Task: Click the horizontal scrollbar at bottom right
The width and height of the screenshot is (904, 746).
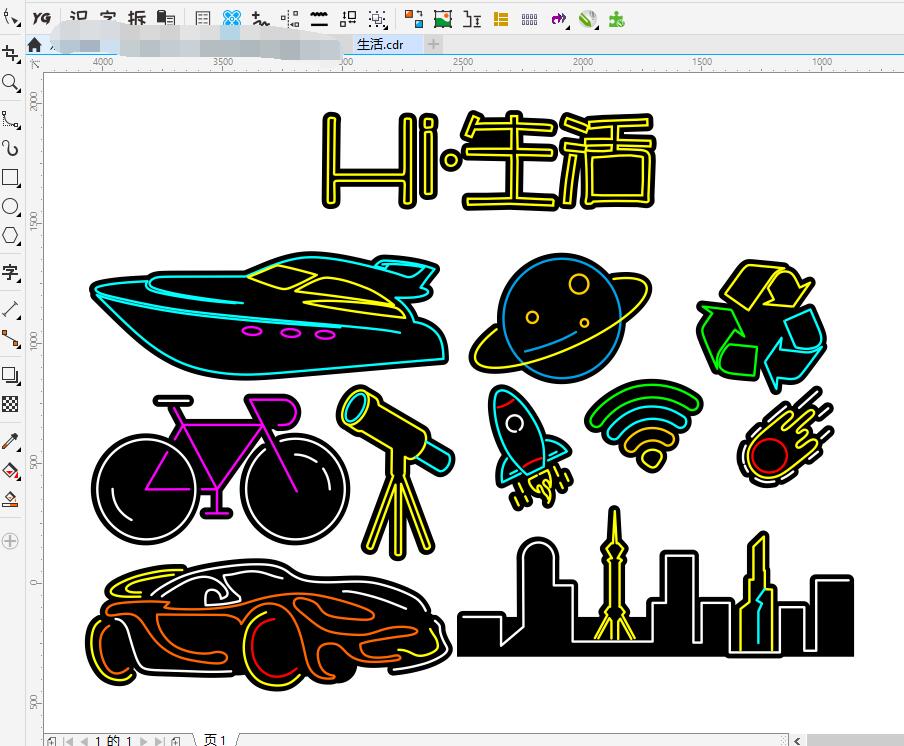Action: pyautogui.click(x=853, y=740)
